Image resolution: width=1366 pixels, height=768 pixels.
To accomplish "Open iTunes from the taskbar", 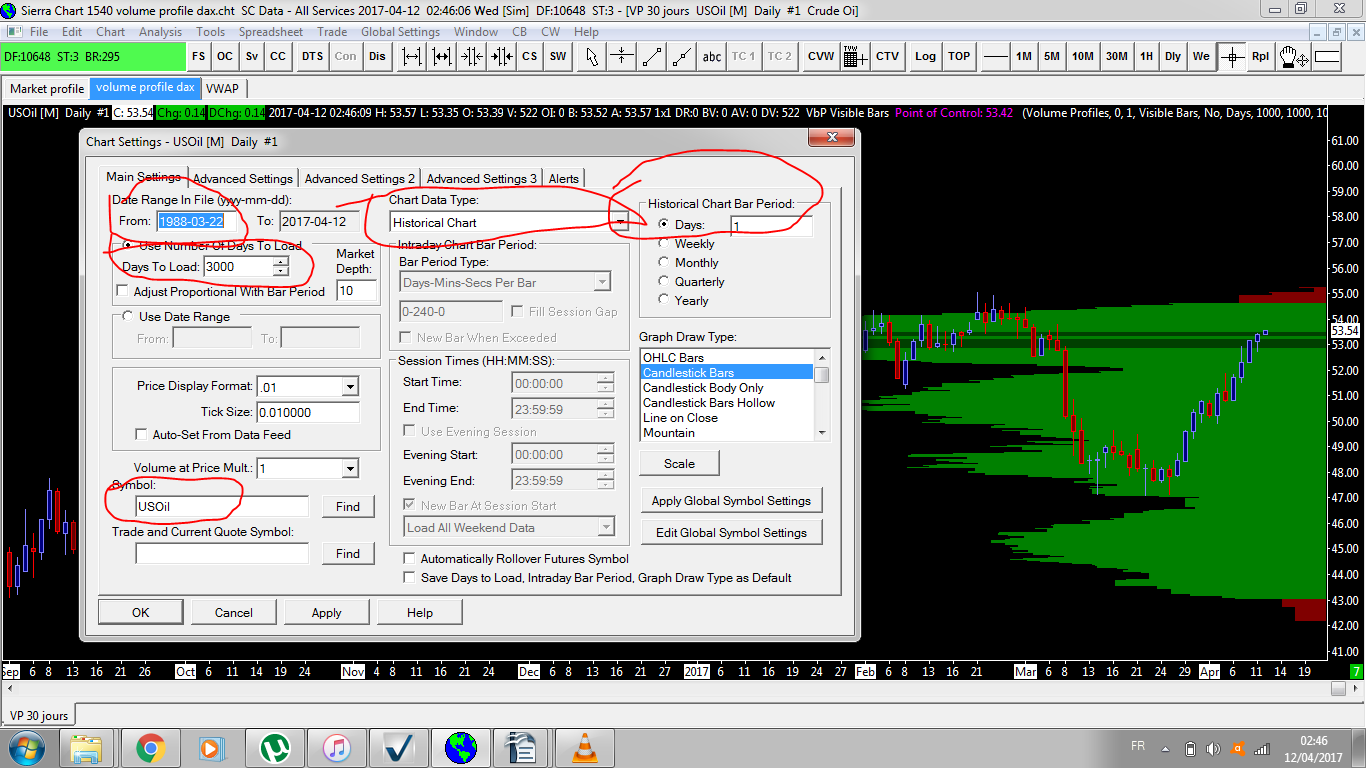I will coord(336,747).
